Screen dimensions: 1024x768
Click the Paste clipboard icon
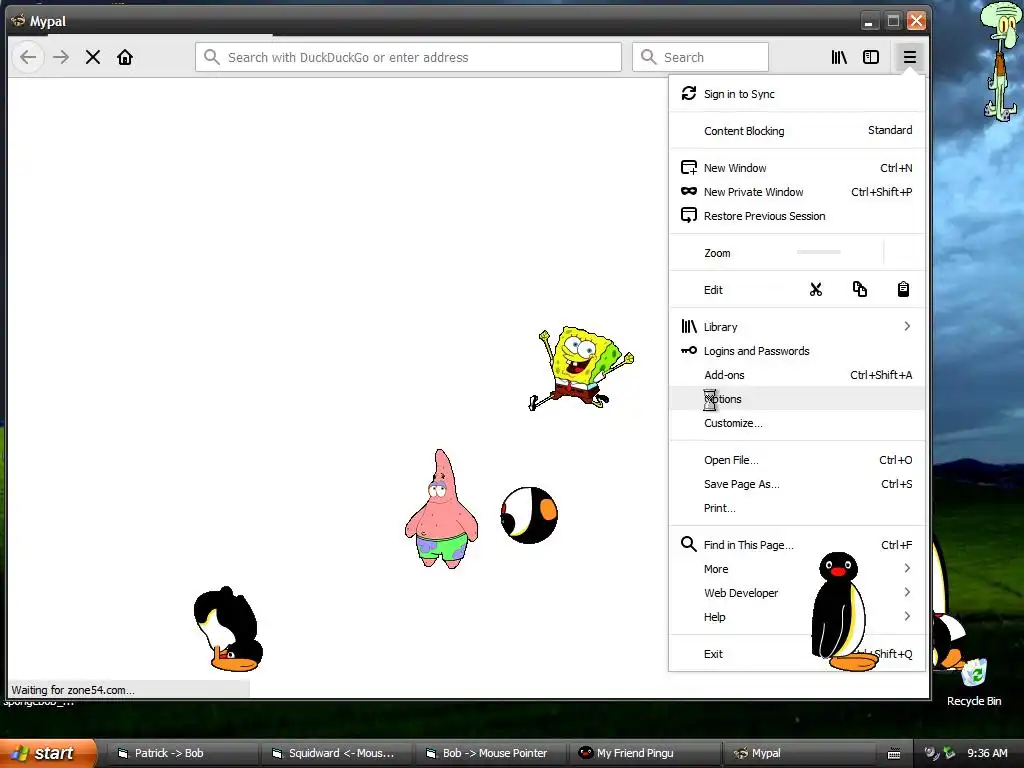coord(903,289)
